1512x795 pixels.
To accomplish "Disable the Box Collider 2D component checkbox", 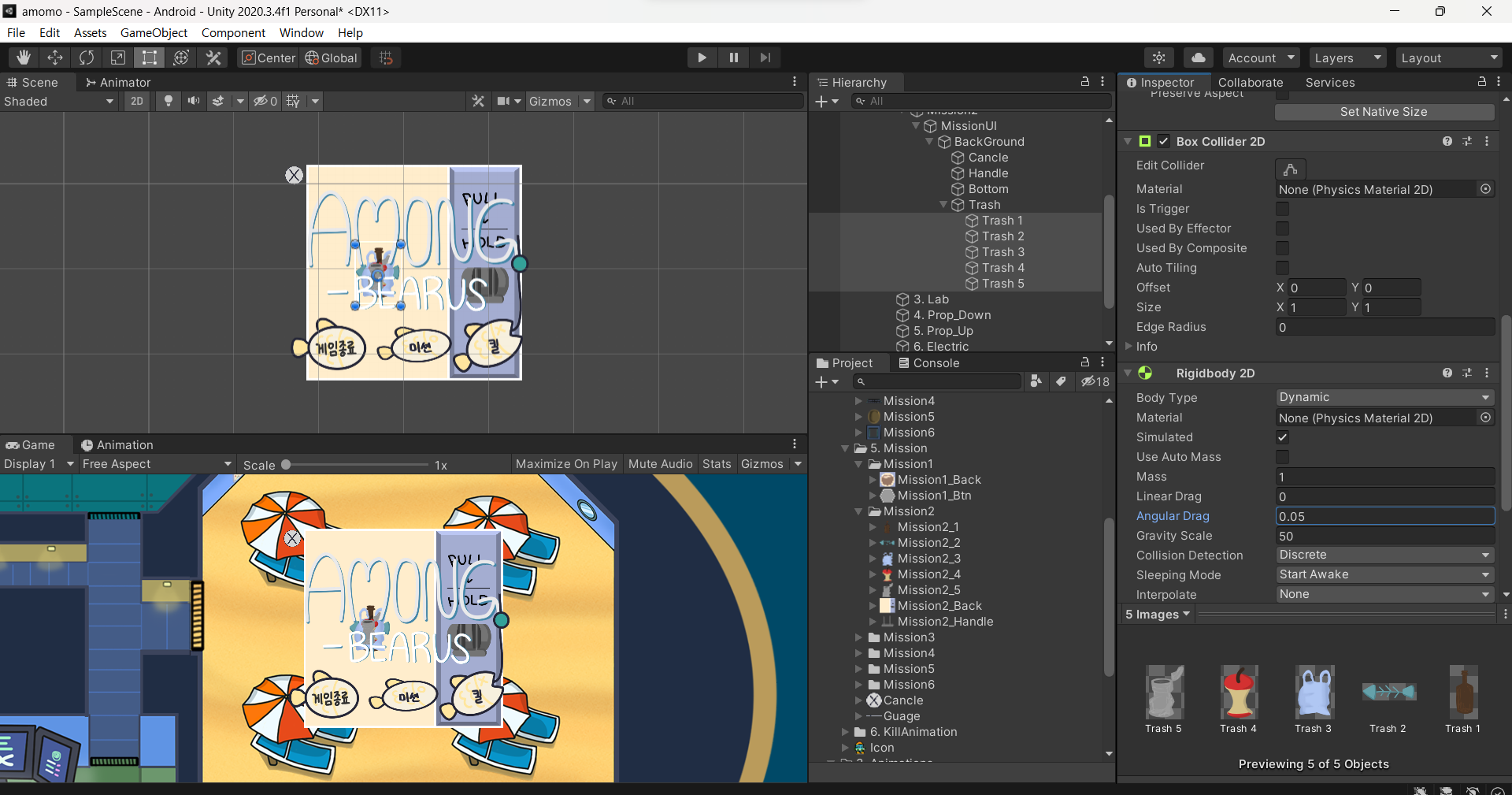I will pos(1163,141).
